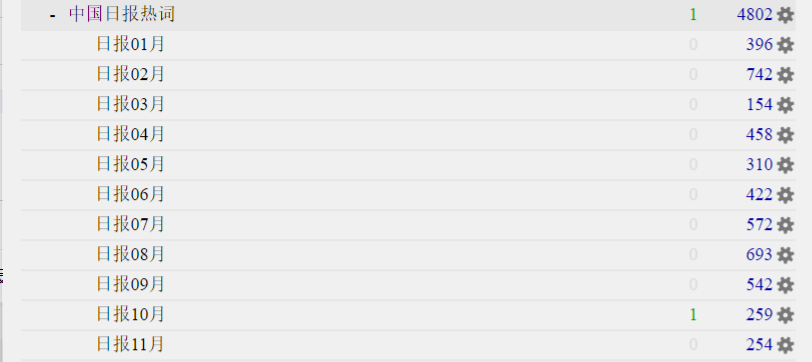Open the 日报10月 deck
This screenshot has width=812, height=362.
coord(130,314)
